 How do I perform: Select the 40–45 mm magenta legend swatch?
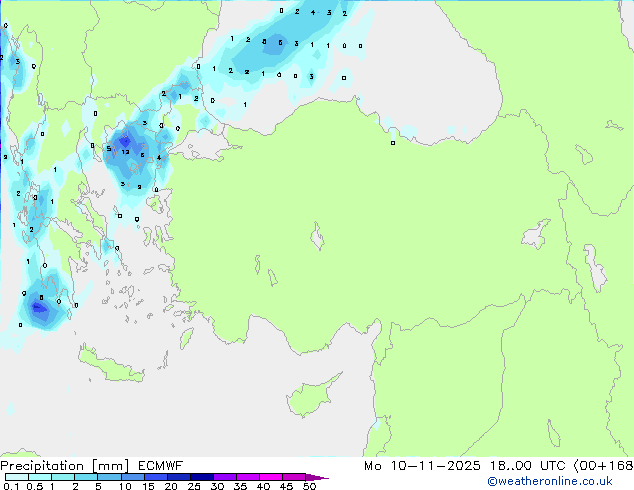point(271,477)
